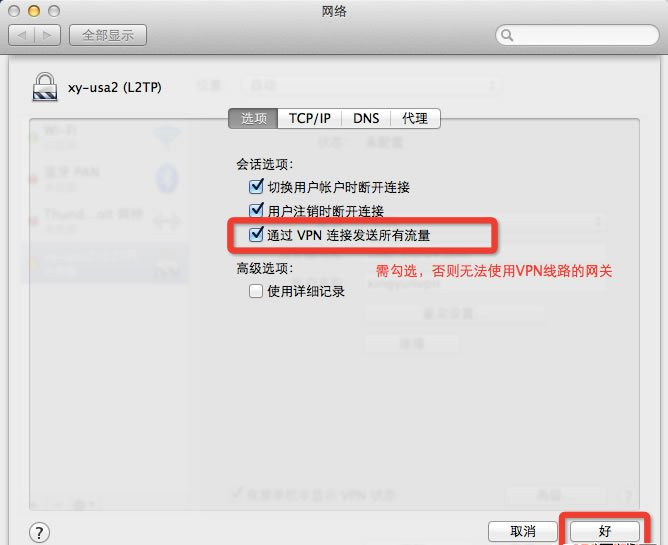Toggle 通过 VPN 连接发送所有流量 checkbox
668x545 pixels.
256,234
